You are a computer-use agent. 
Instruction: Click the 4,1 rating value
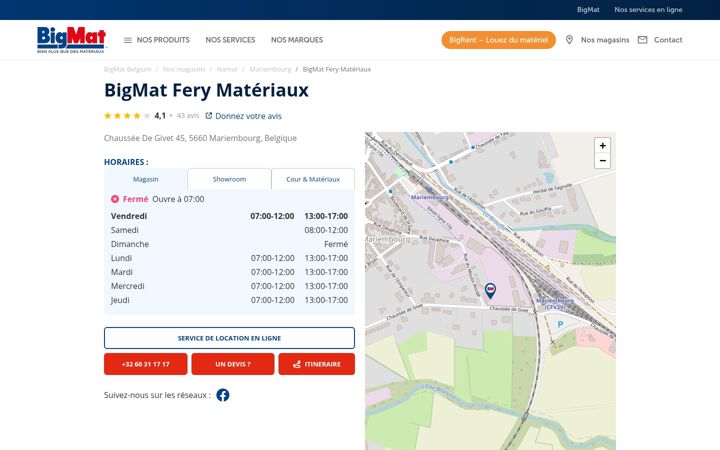click(160, 116)
